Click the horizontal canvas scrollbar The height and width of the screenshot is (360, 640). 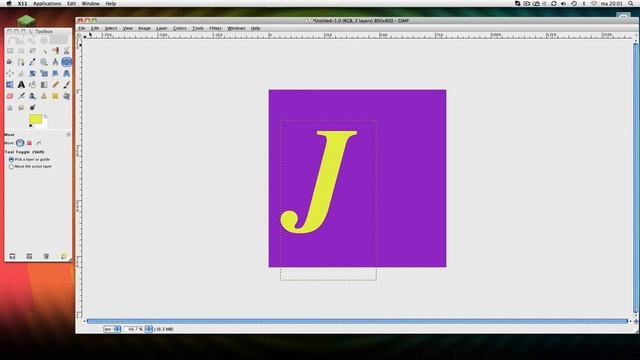point(357,321)
